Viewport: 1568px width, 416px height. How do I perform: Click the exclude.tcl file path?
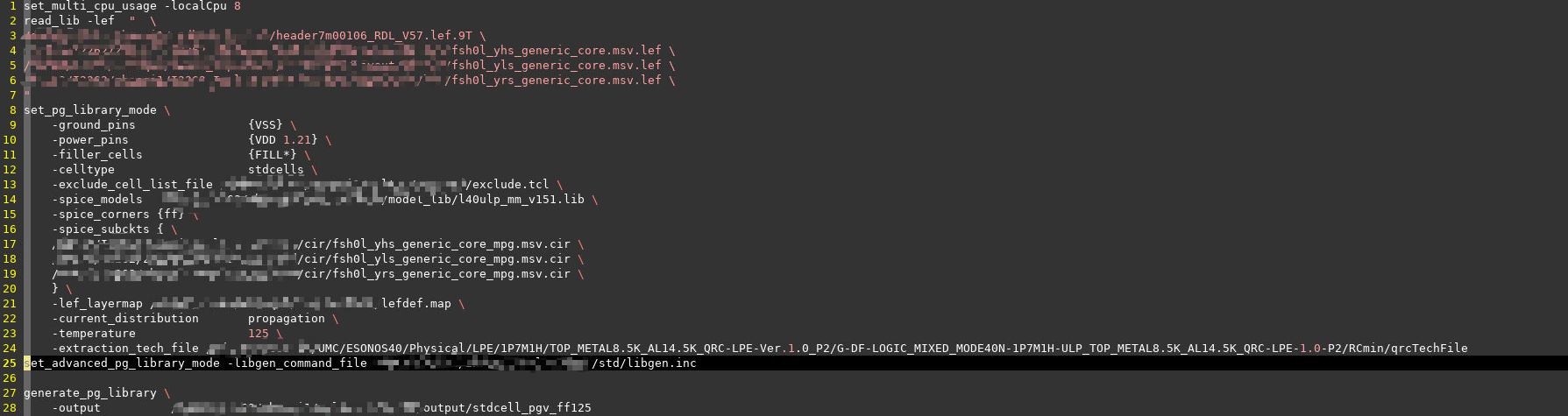tap(507, 185)
